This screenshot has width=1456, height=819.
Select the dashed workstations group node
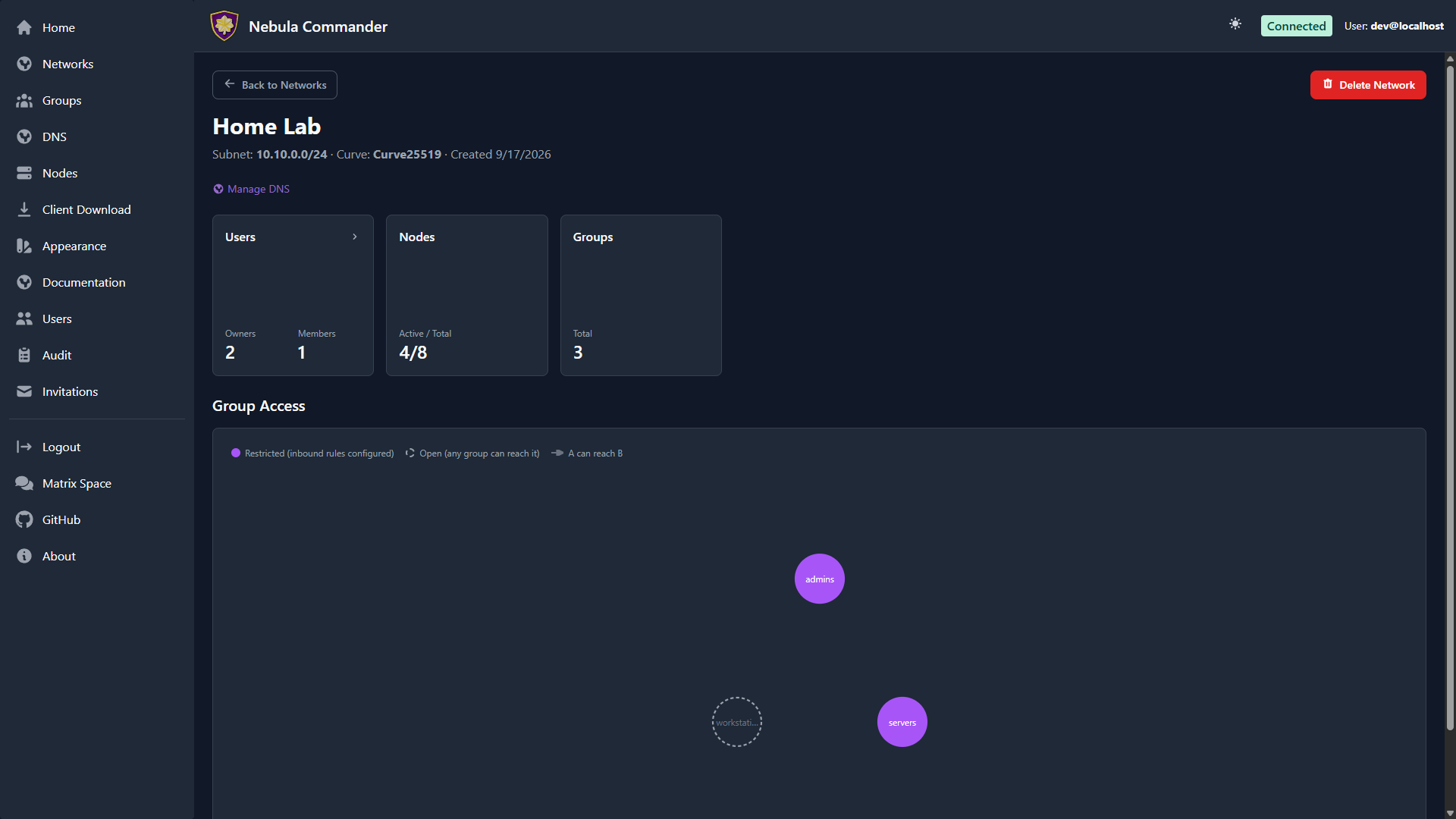(x=737, y=722)
